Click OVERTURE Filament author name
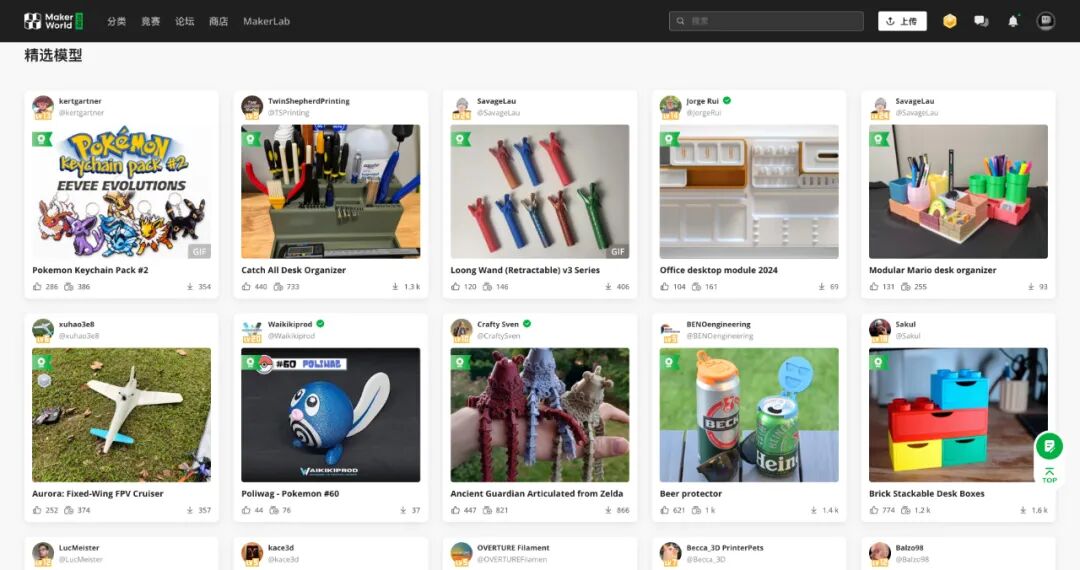The width and height of the screenshot is (1080, 570). point(513,548)
